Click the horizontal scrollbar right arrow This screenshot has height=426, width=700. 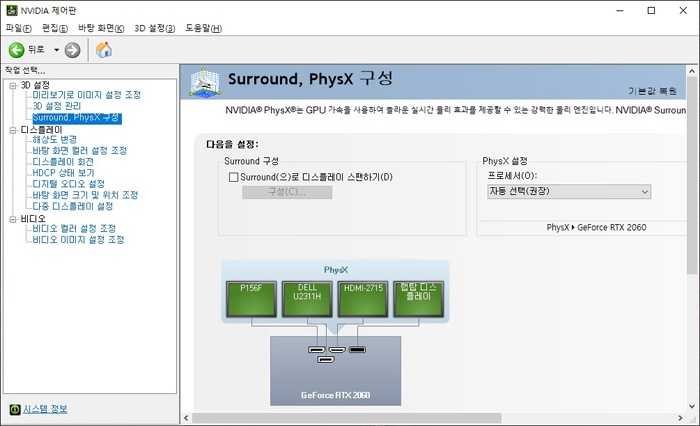(680, 418)
